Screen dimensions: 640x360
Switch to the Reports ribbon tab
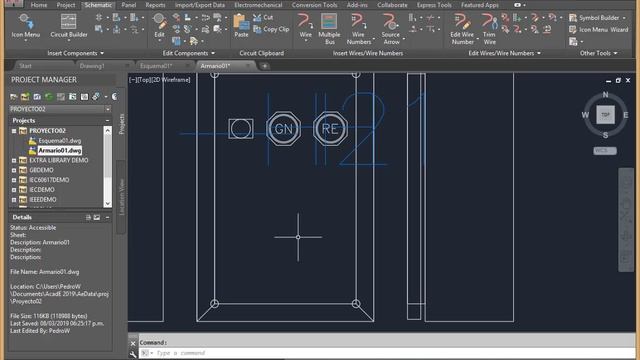pyautogui.click(x=156, y=5)
